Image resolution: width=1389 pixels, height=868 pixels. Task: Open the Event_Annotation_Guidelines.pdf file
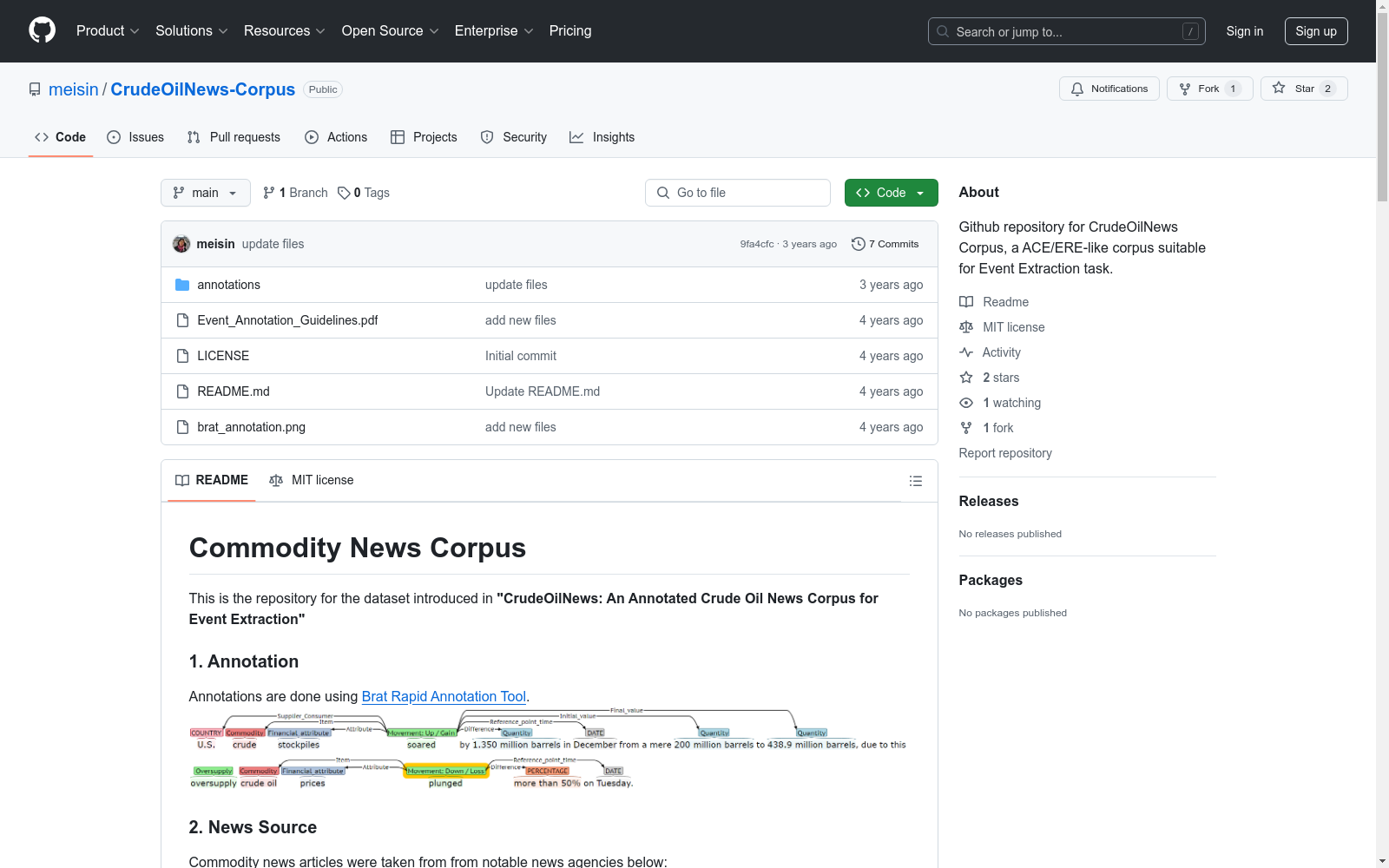[x=287, y=320]
